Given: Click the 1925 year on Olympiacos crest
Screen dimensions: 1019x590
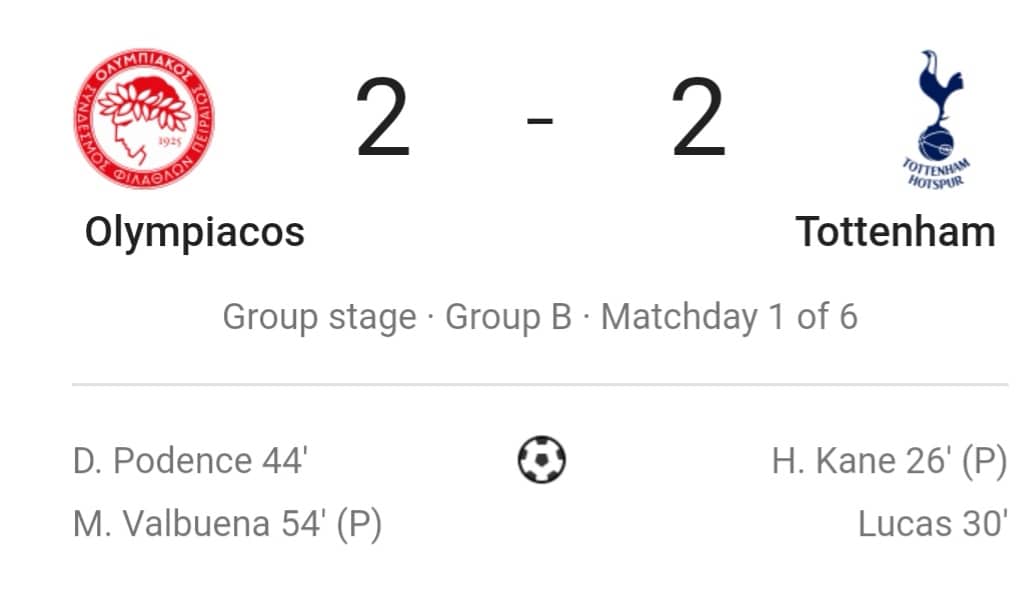Looking at the screenshot, I should point(169,142).
